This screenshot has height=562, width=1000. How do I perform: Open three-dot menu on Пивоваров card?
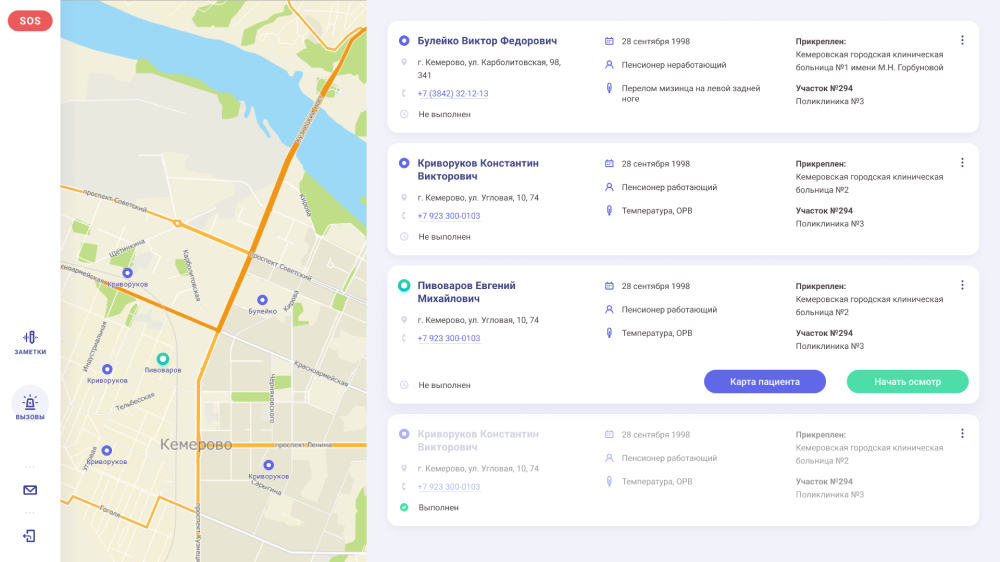click(x=962, y=285)
